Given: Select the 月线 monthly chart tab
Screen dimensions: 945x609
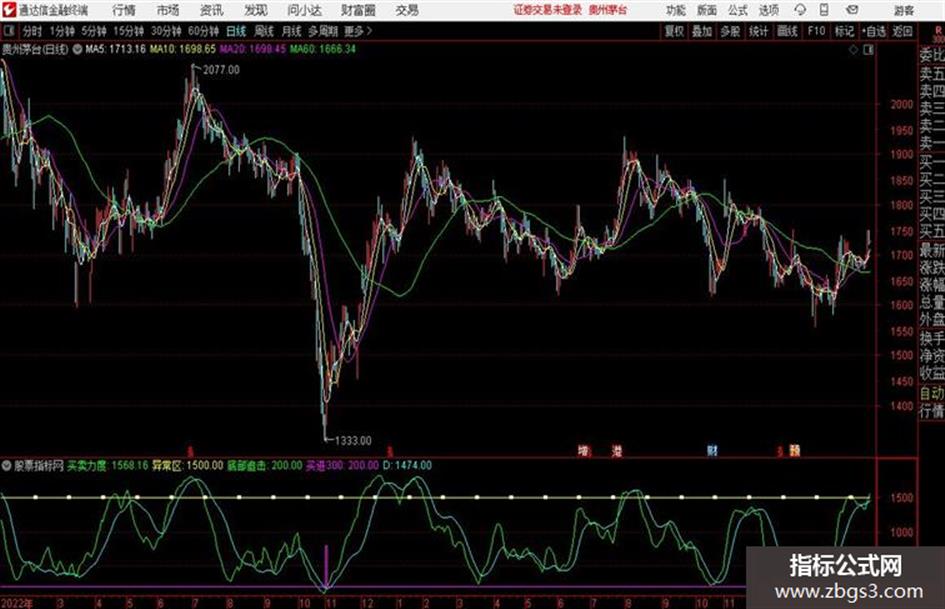Looking at the screenshot, I should point(292,31).
